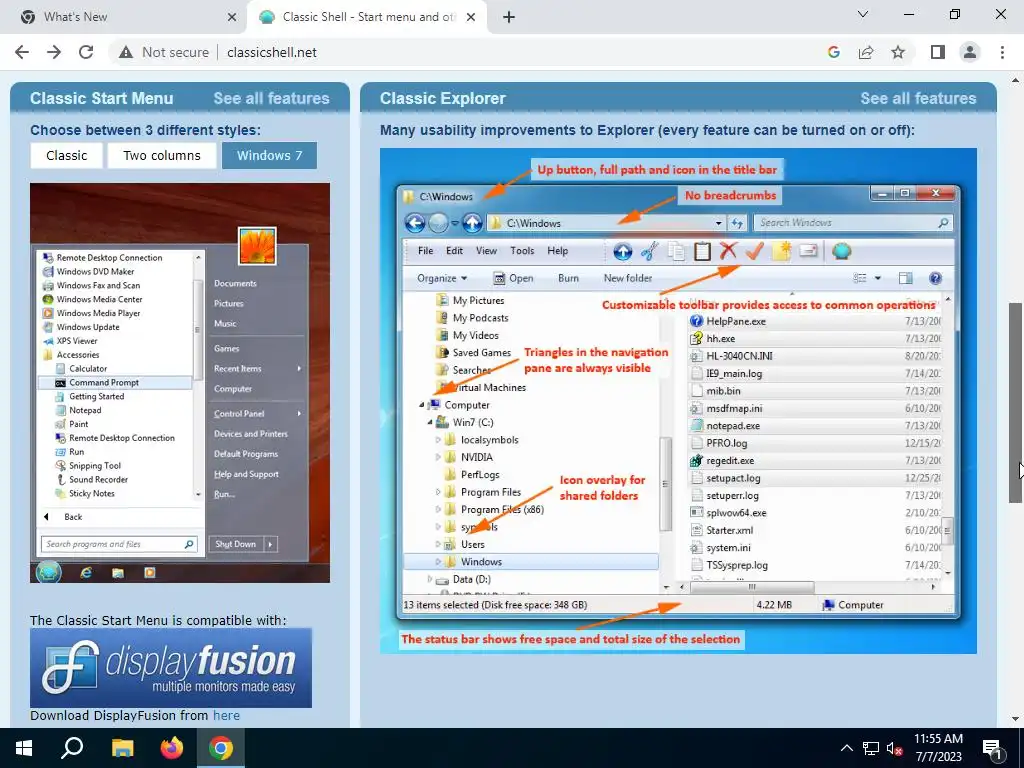Switch to the What's New browser tab

tap(124, 17)
